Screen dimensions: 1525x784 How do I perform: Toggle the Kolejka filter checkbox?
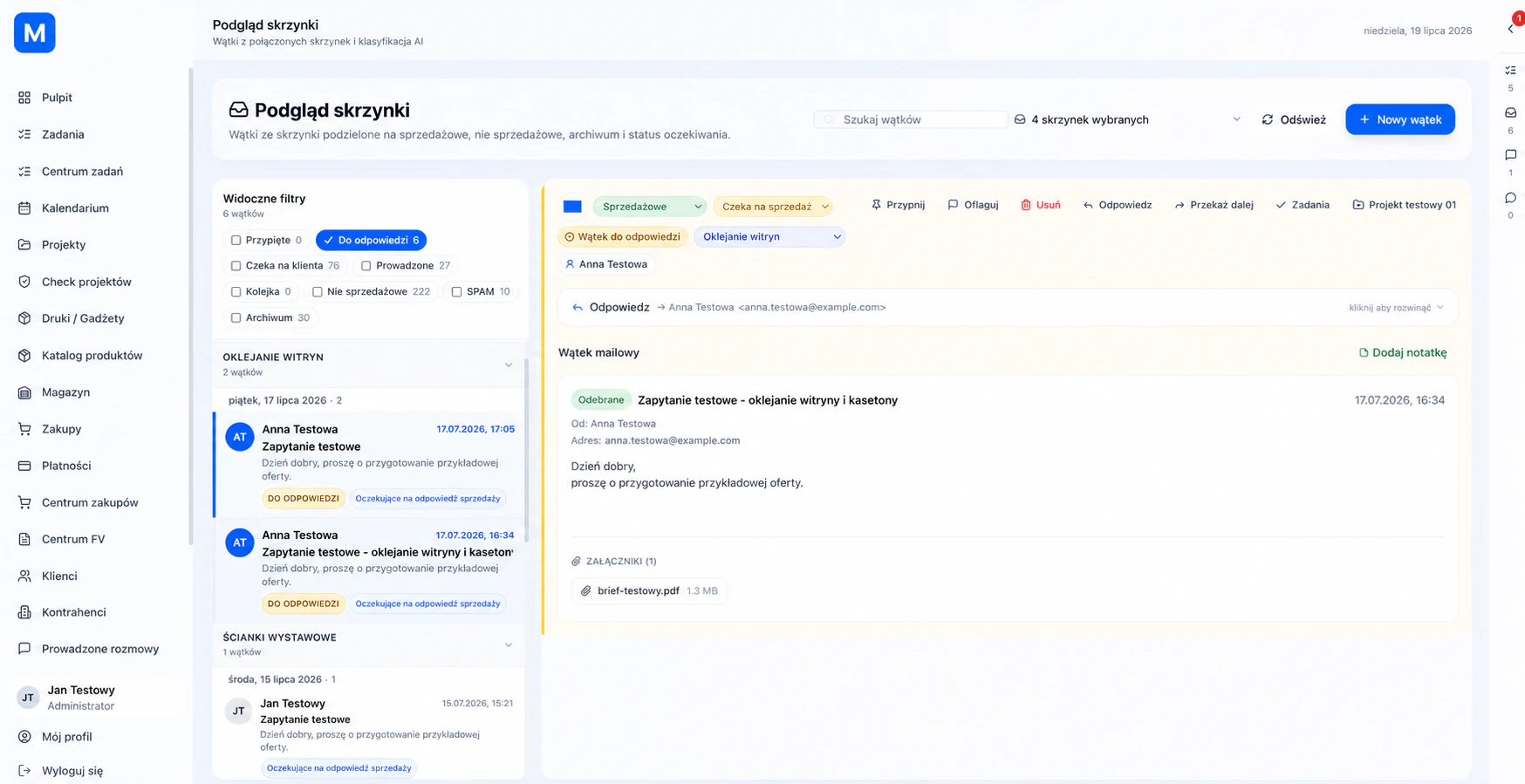tap(236, 292)
